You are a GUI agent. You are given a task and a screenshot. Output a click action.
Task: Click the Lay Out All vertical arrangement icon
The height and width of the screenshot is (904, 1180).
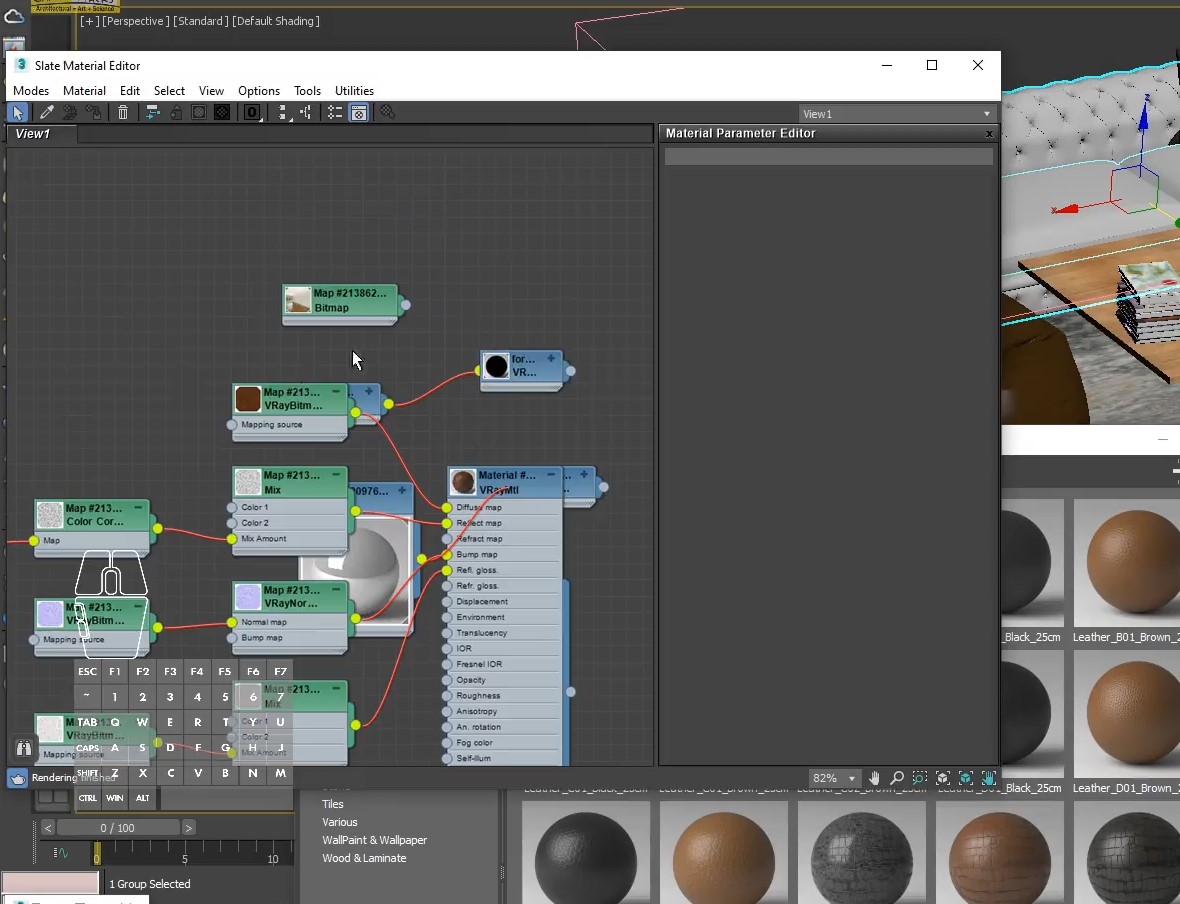281,112
